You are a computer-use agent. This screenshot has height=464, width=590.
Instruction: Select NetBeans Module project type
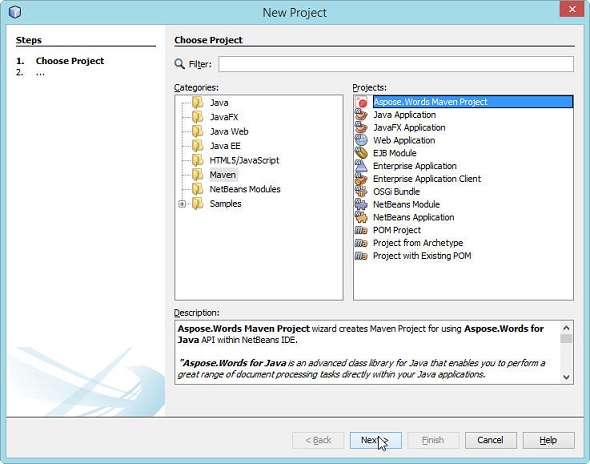click(406, 204)
